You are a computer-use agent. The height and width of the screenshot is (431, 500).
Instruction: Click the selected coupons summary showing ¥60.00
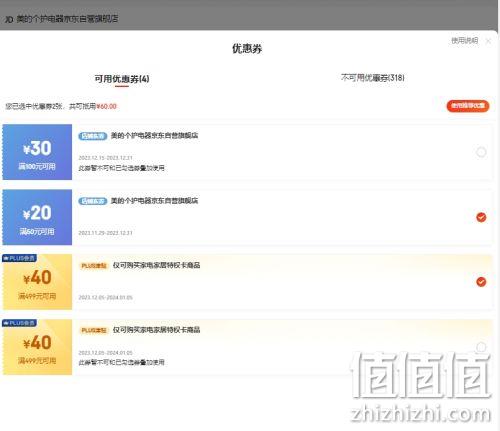point(61,106)
